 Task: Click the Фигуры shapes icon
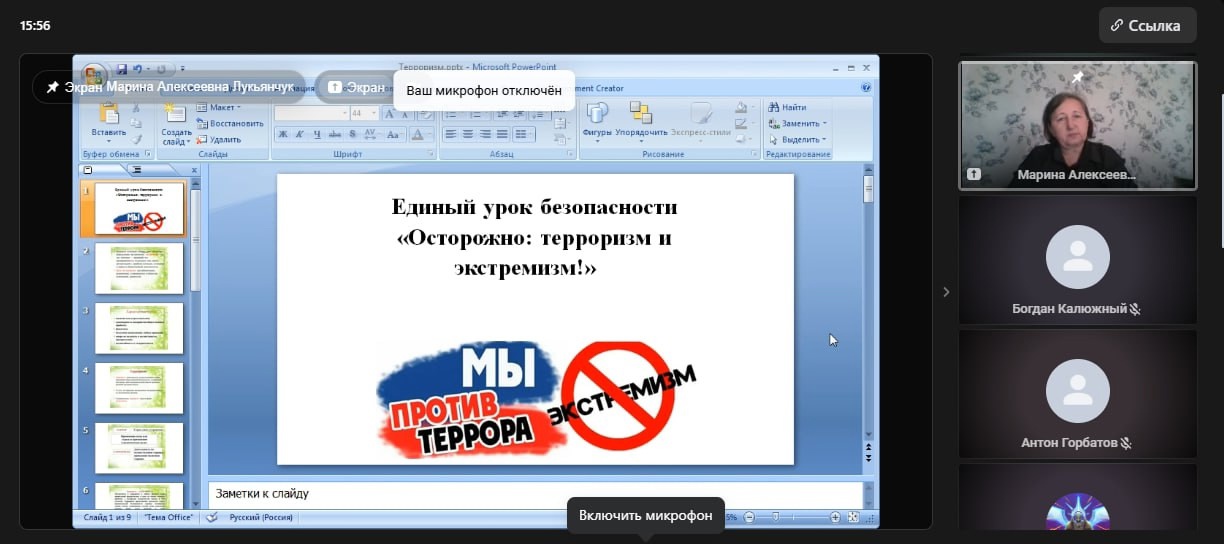tap(598, 113)
